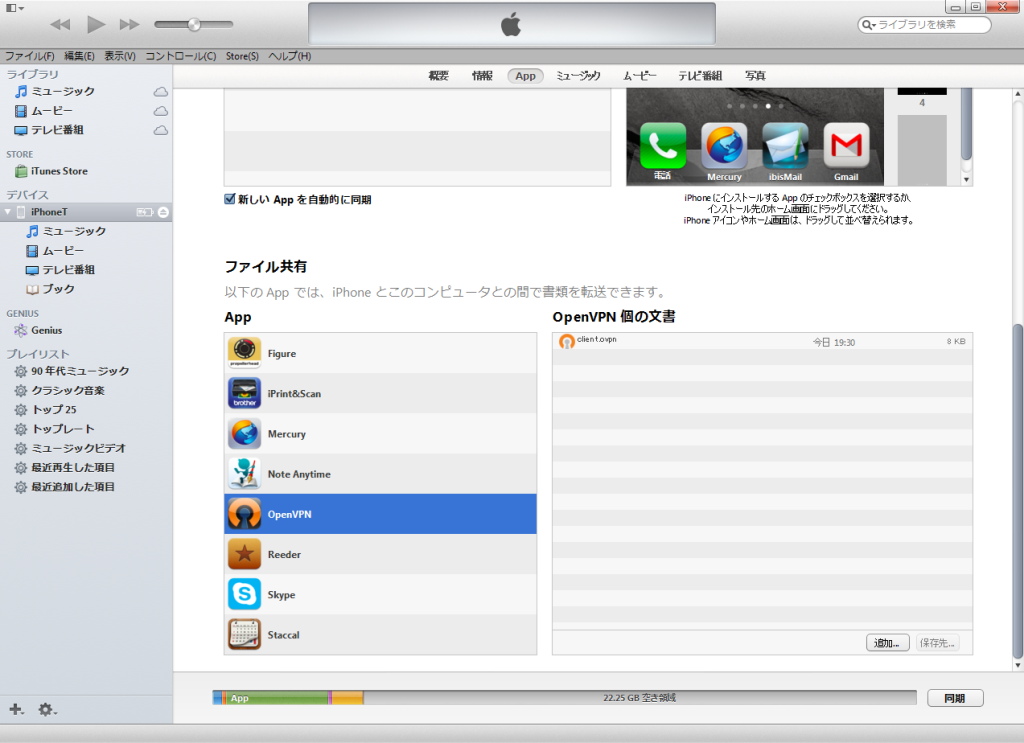Click the cloud icon beside library ミュージック
Image resolution: width=1024 pixels, height=743 pixels.
[x=161, y=91]
